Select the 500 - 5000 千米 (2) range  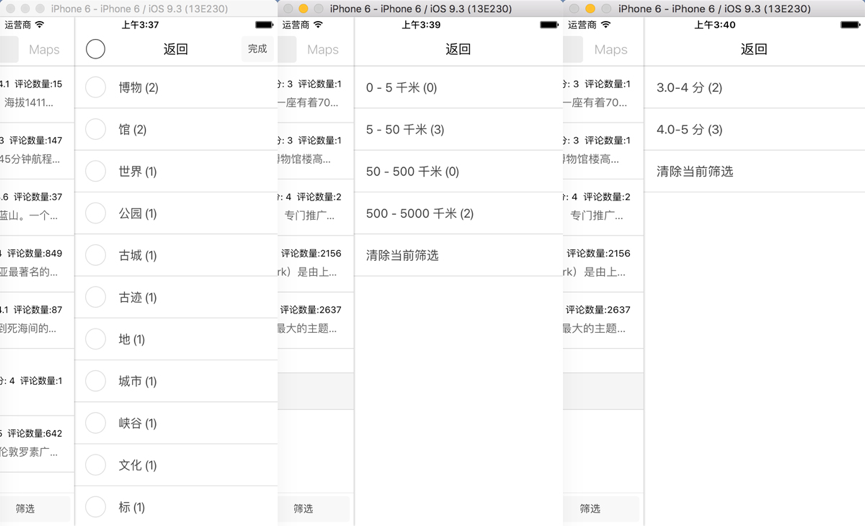click(x=420, y=213)
